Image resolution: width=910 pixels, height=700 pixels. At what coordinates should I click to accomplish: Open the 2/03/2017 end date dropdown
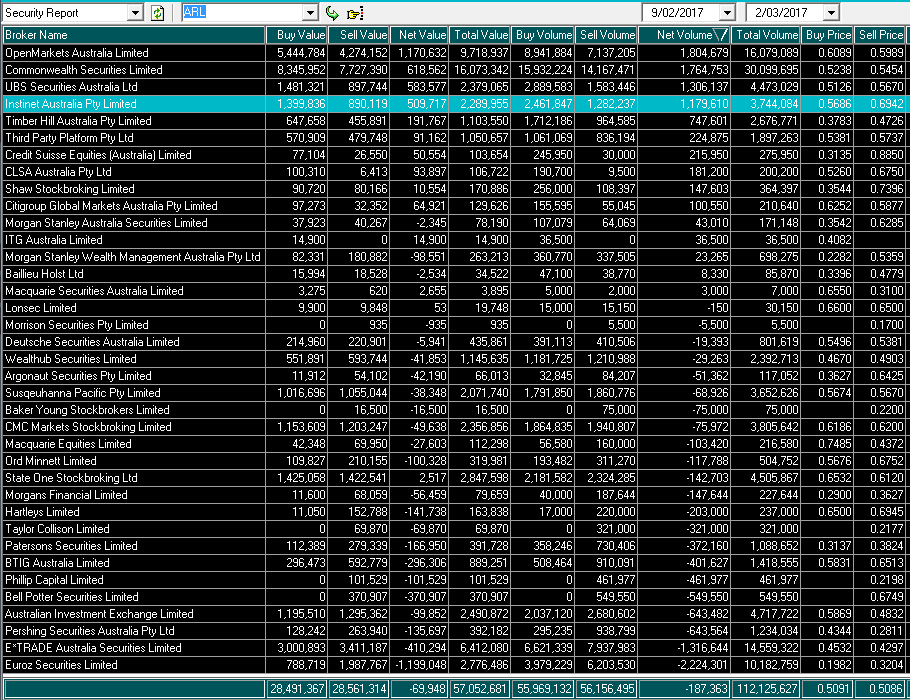[x=832, y=13]
